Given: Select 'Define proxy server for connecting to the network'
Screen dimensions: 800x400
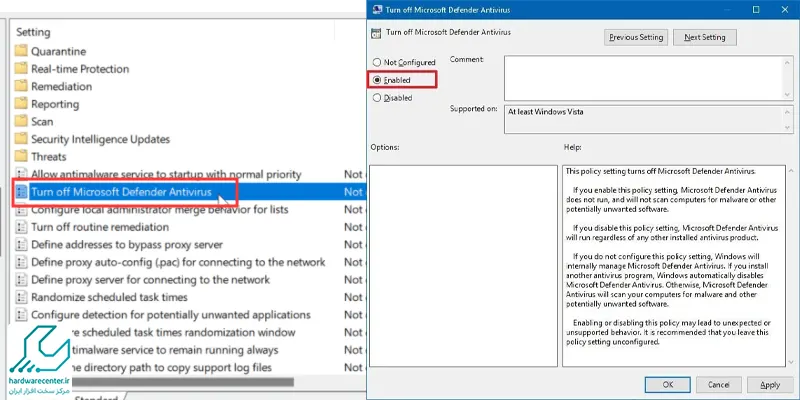Looking at the screenshot, I should (x=151, y=280).
